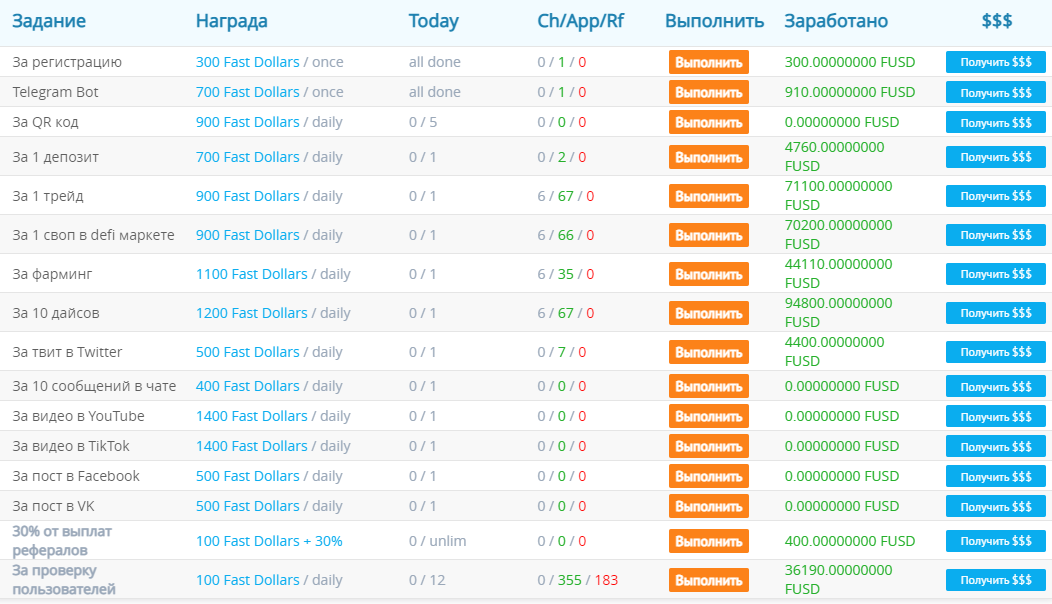Click Выполнить for За 1 трейд

pos(708,196)
